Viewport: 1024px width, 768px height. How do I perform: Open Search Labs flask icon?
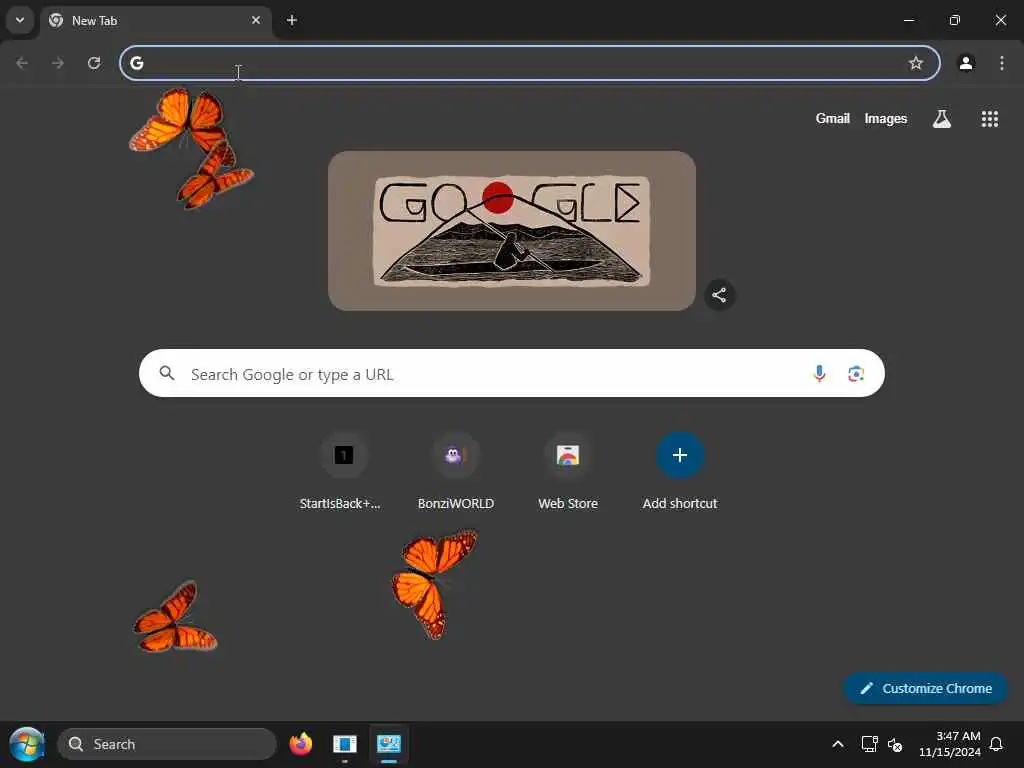pyautogui.click(x=942, y=118)
